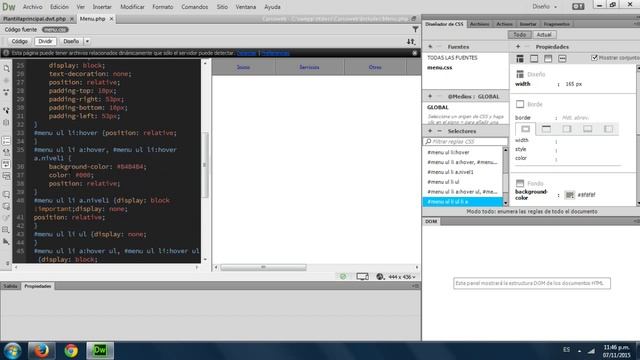
Task: Open the Open Documents list in coding toolbar
Action: 6,69
